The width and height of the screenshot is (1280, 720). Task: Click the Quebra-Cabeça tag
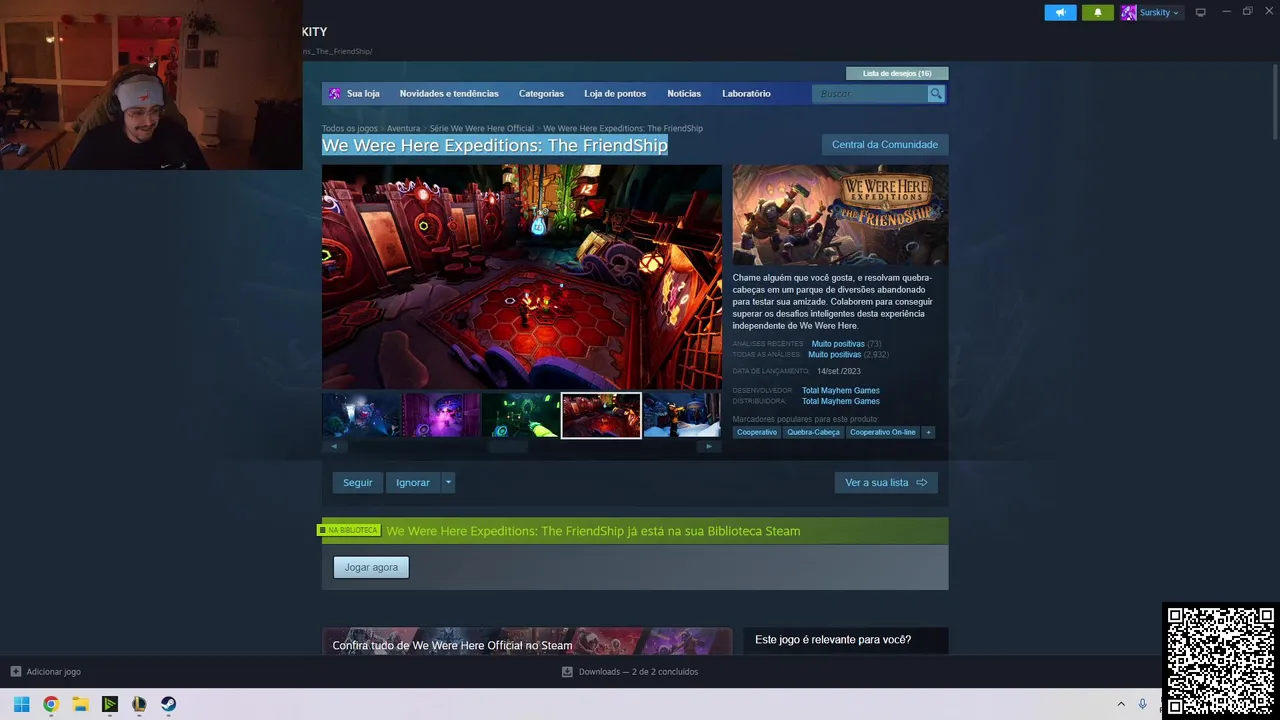tap(813, 432)
